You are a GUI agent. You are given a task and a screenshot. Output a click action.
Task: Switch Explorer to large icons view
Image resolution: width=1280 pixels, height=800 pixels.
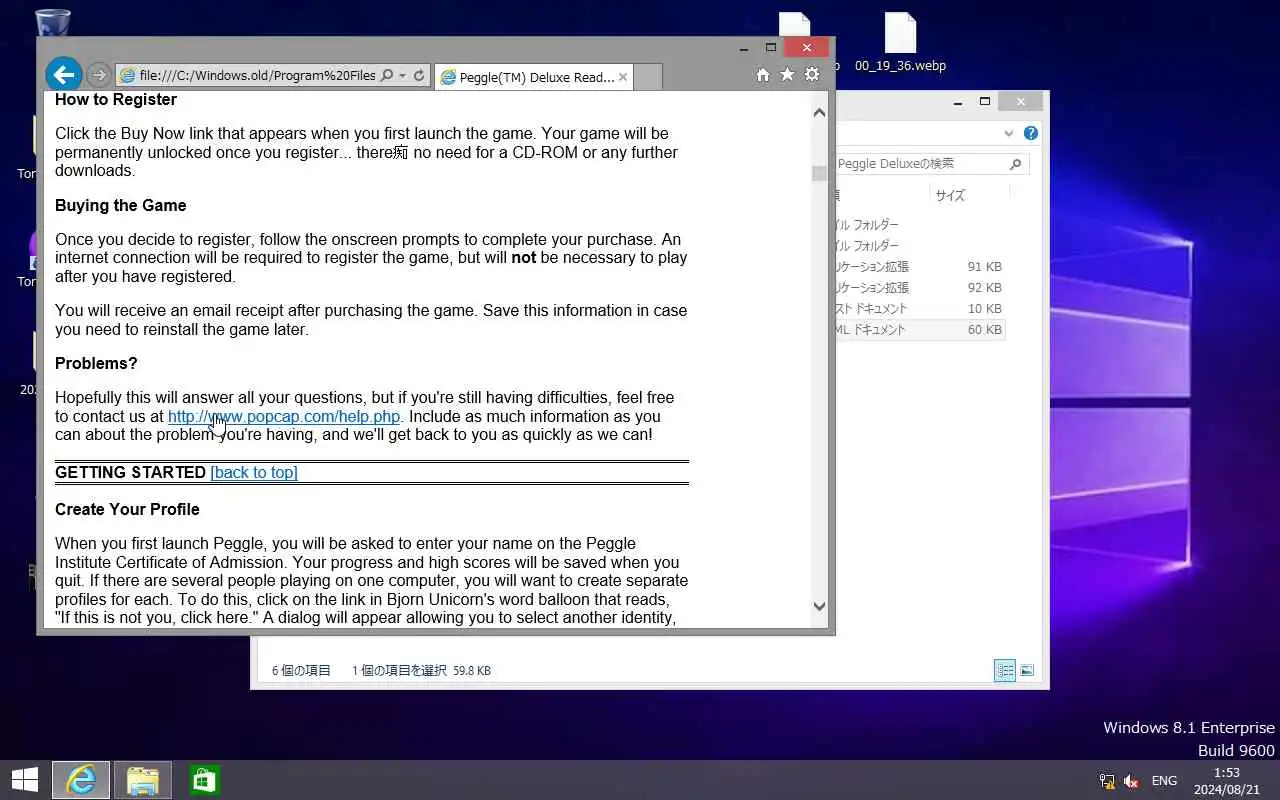point(1027,671)
